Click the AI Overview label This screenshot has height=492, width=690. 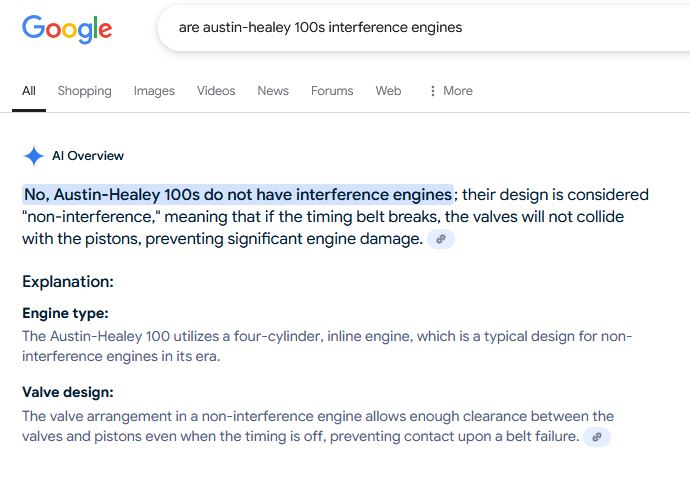(x=88, y=156)
